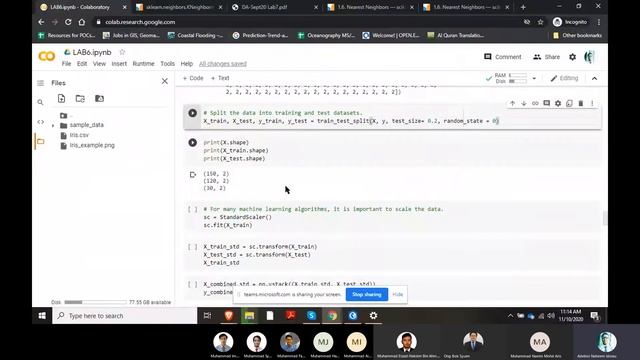The image size is (640, 360).
Task: Move cell up arrow icon
Action: click(512, 103)
